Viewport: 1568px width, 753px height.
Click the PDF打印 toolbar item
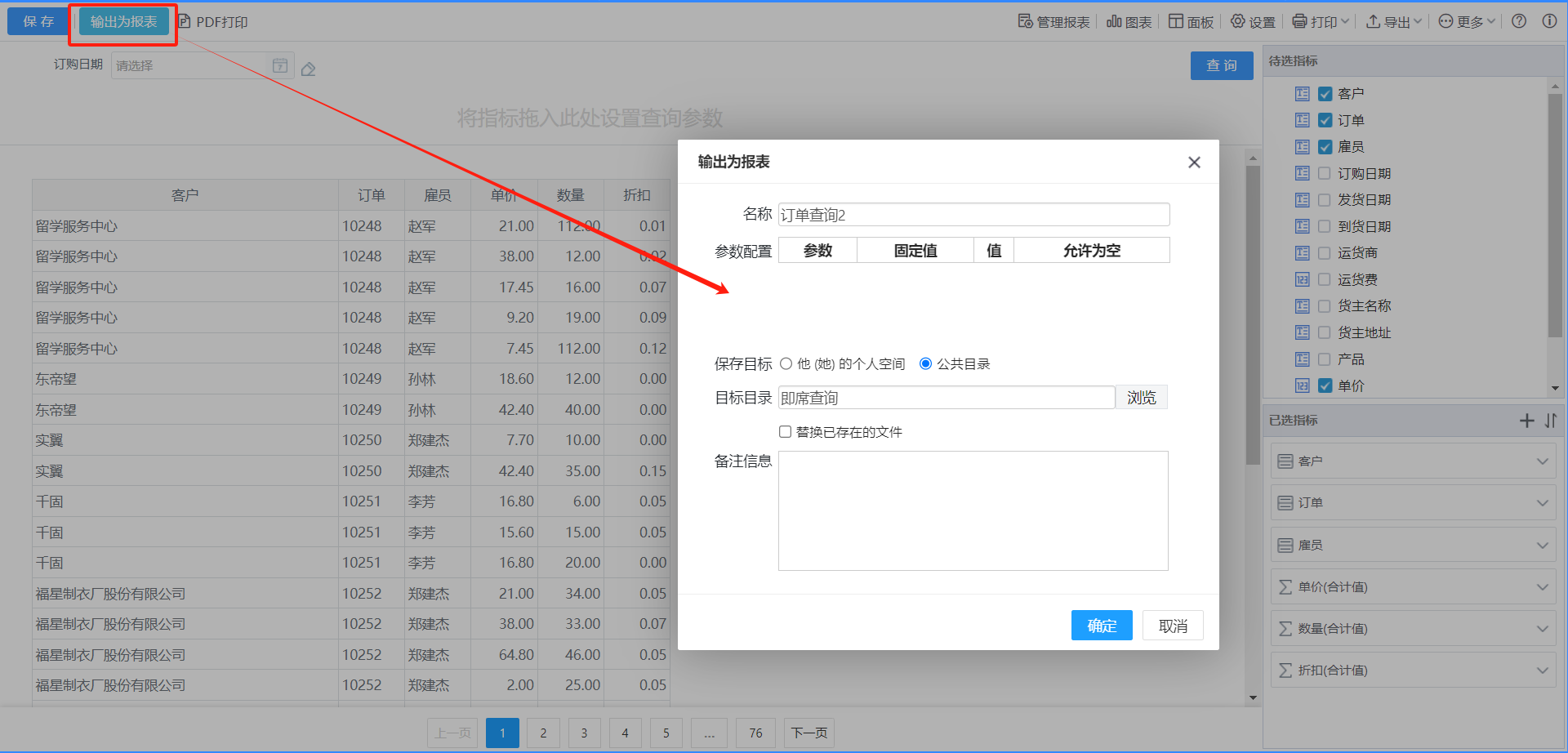click(213, 22)
